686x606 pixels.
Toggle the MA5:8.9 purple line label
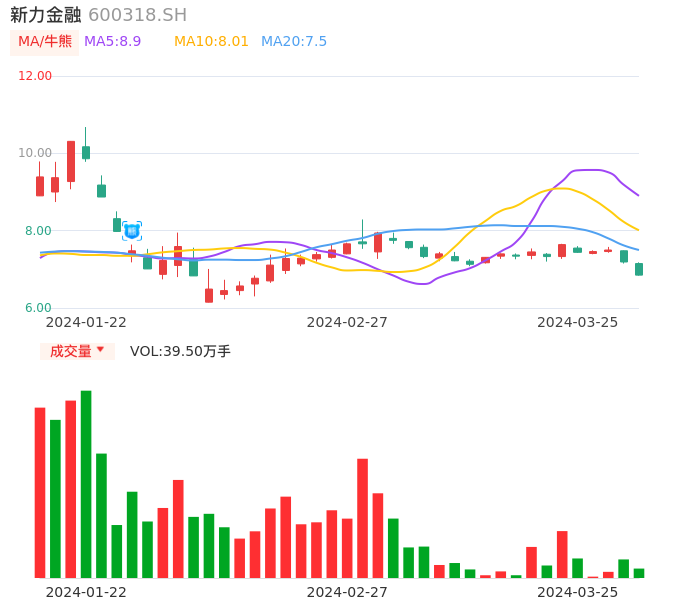(113, 42)
